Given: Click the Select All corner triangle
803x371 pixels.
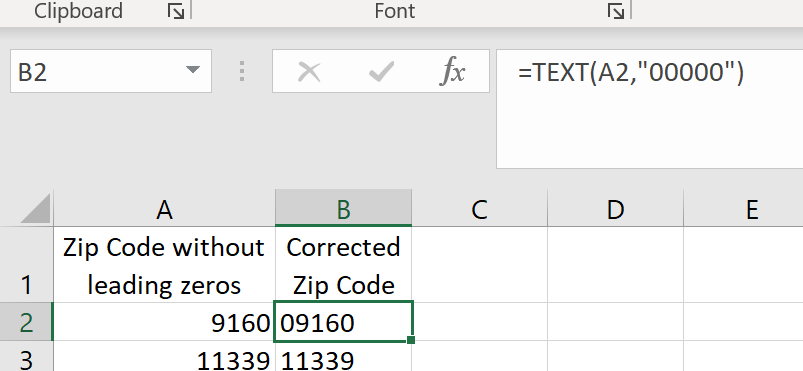Looking at the screenshot, I should [35, 208].
